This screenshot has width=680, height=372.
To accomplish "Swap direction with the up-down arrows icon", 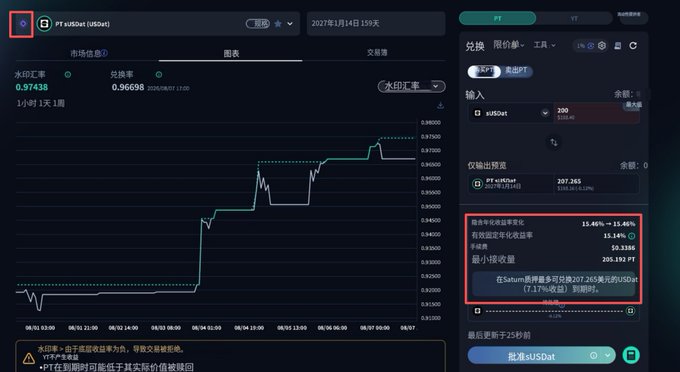I will tap(554, 143).
